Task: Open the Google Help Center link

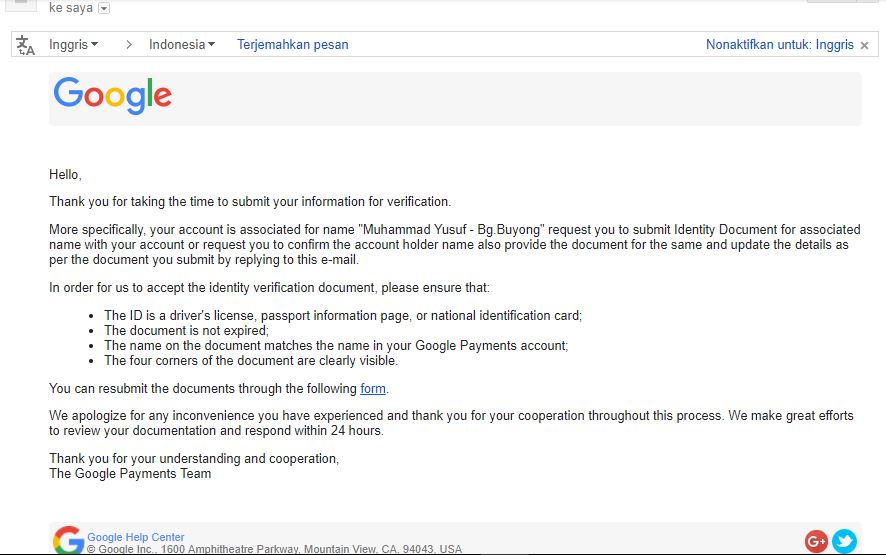Action: 136,537
